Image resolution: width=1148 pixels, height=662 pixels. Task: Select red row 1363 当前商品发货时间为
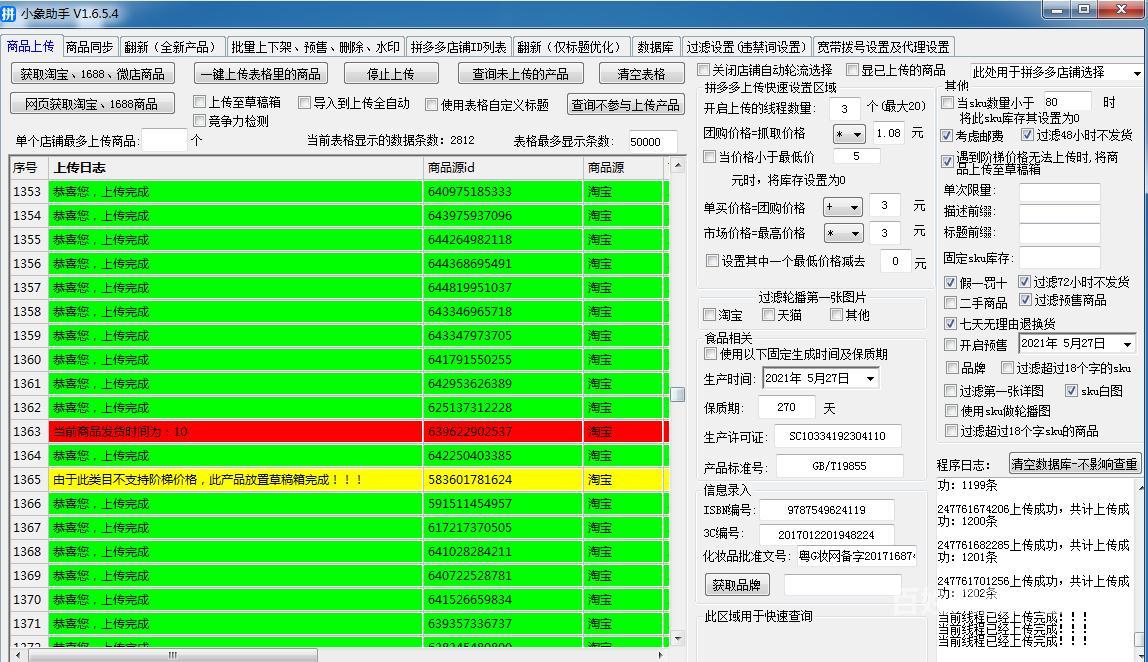[340, 431]
